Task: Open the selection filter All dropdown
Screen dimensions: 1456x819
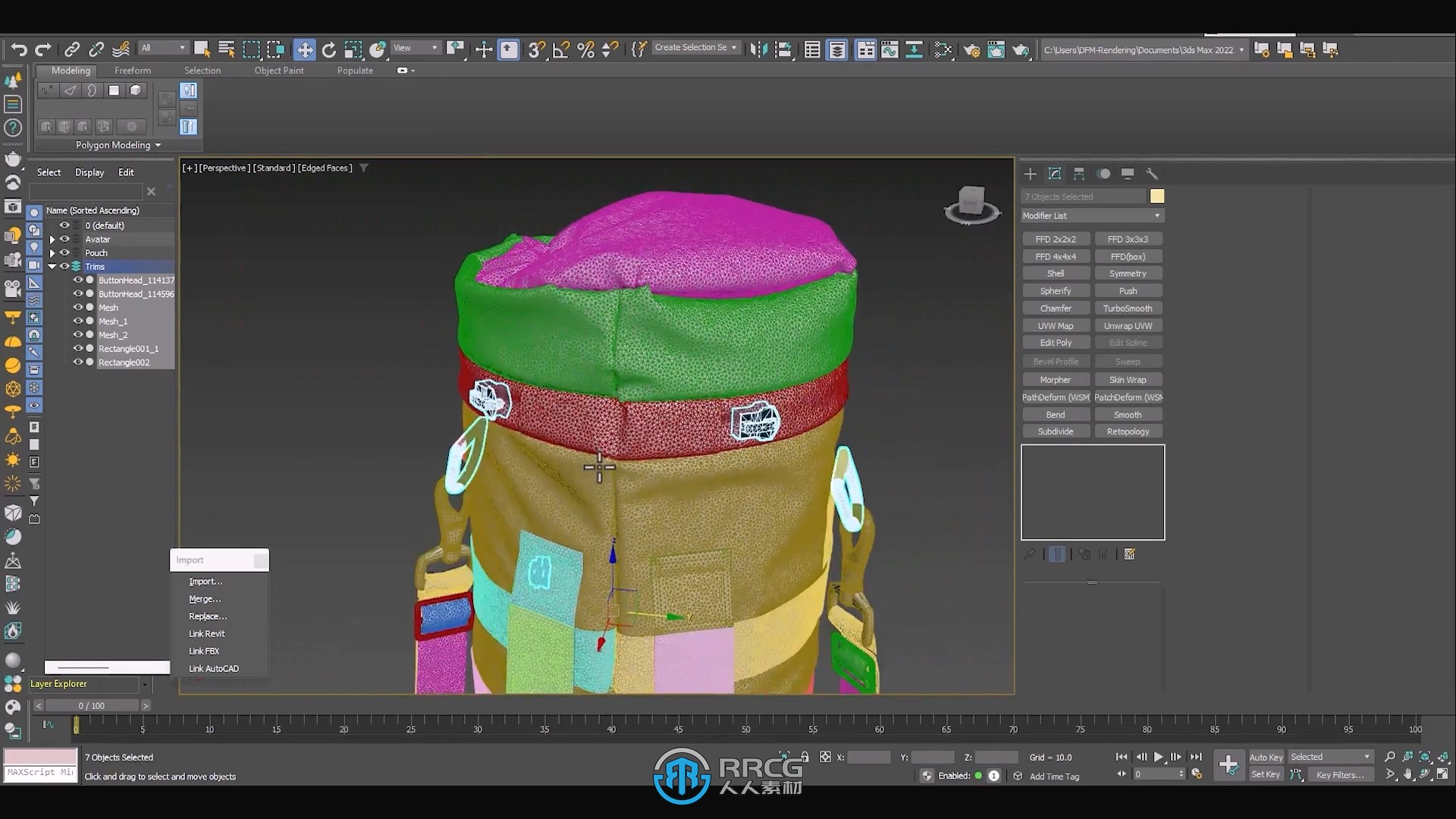Action: (x=163, y=48)
